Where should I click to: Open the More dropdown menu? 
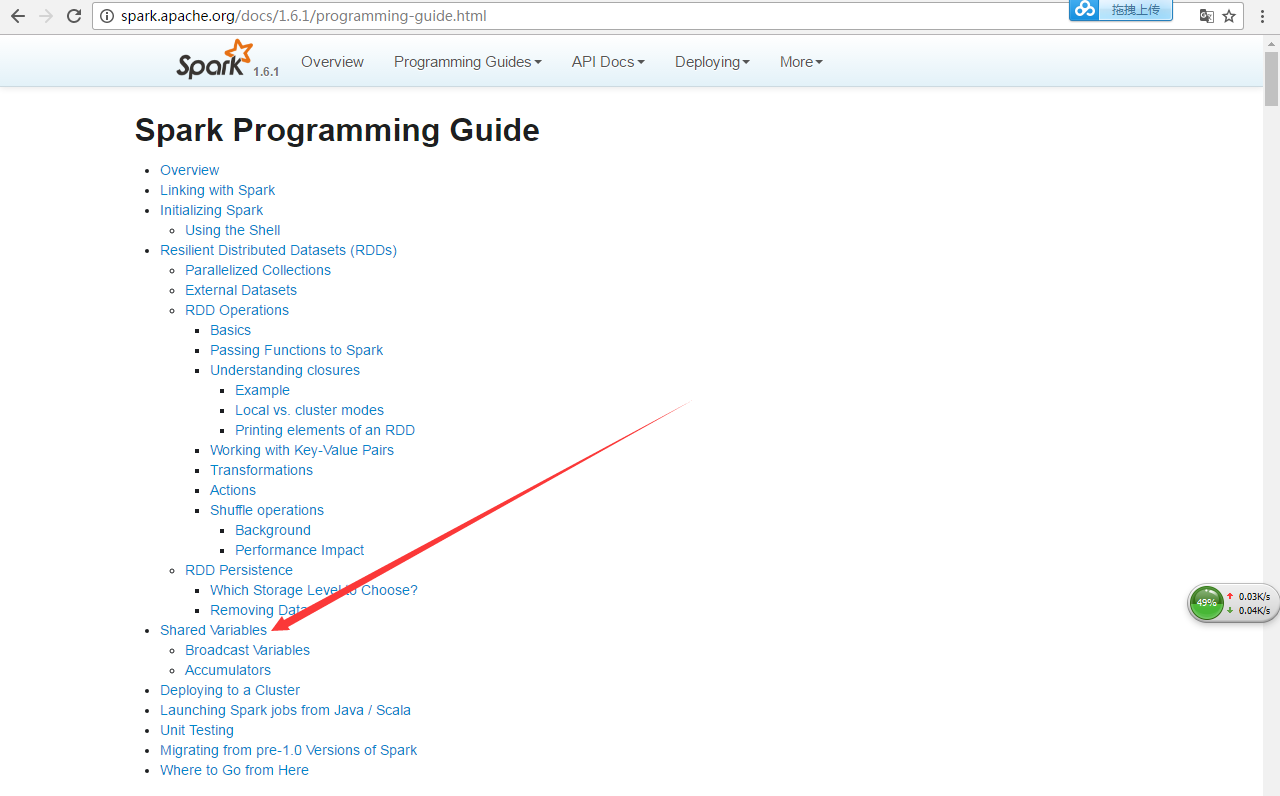[801, 62]
